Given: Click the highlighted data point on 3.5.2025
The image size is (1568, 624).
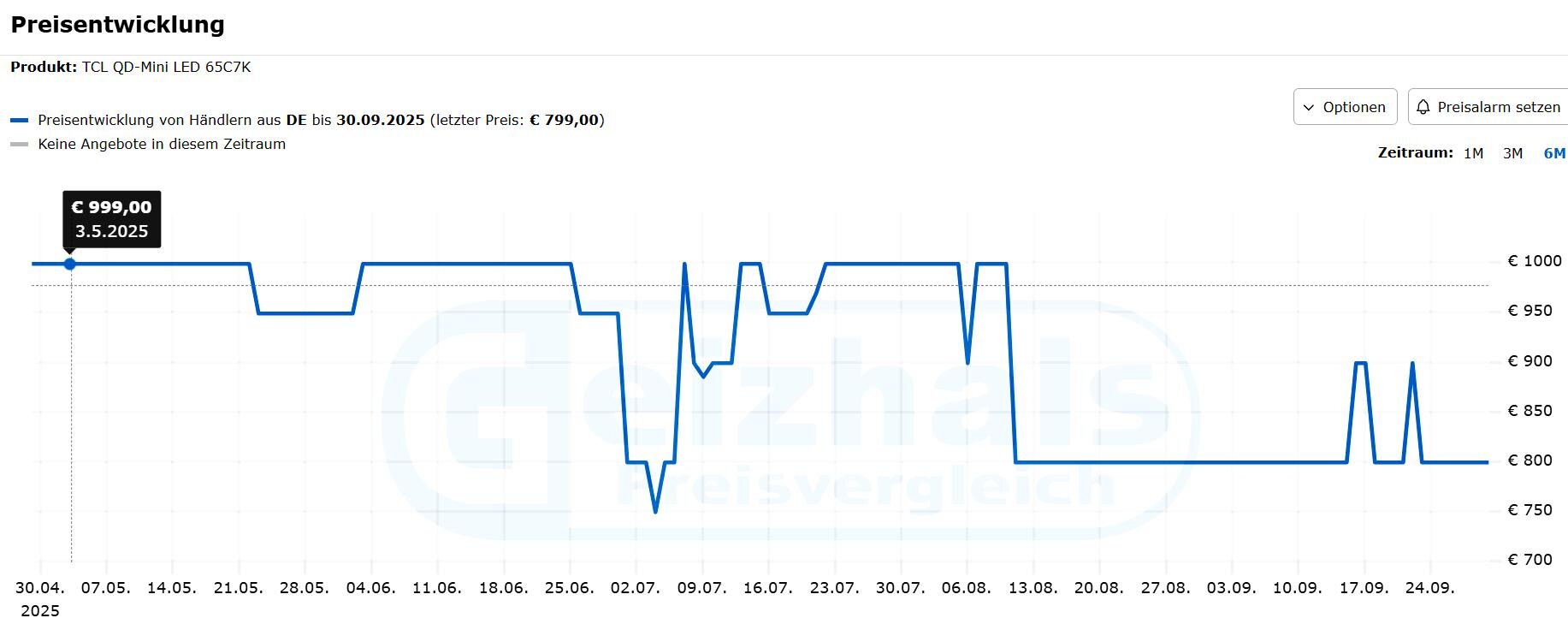Looking at the screenshot, I should pyautogui.click(x=70, y=264).
